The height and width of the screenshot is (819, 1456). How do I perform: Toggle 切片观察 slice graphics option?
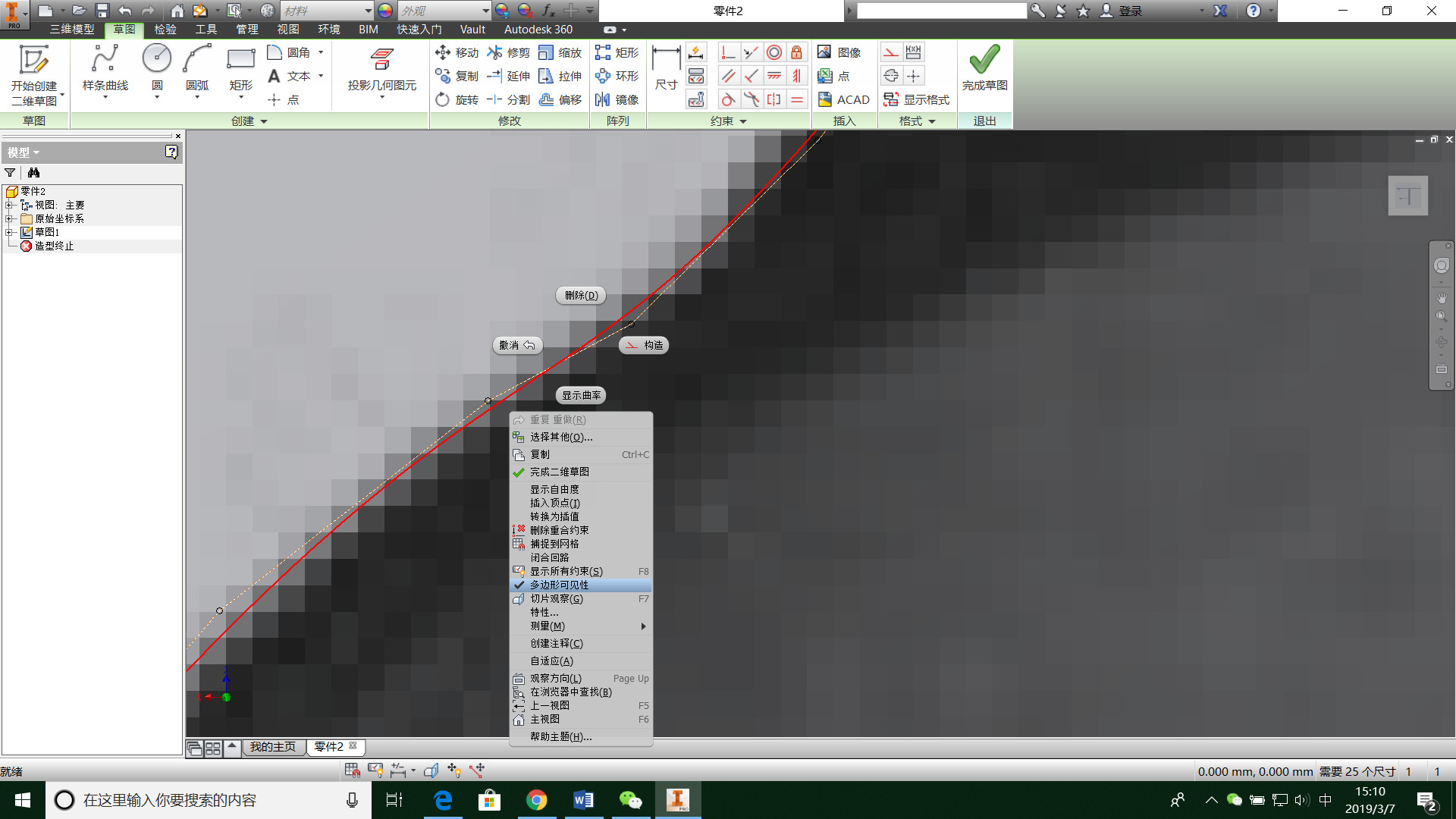(x=581, y=599)
